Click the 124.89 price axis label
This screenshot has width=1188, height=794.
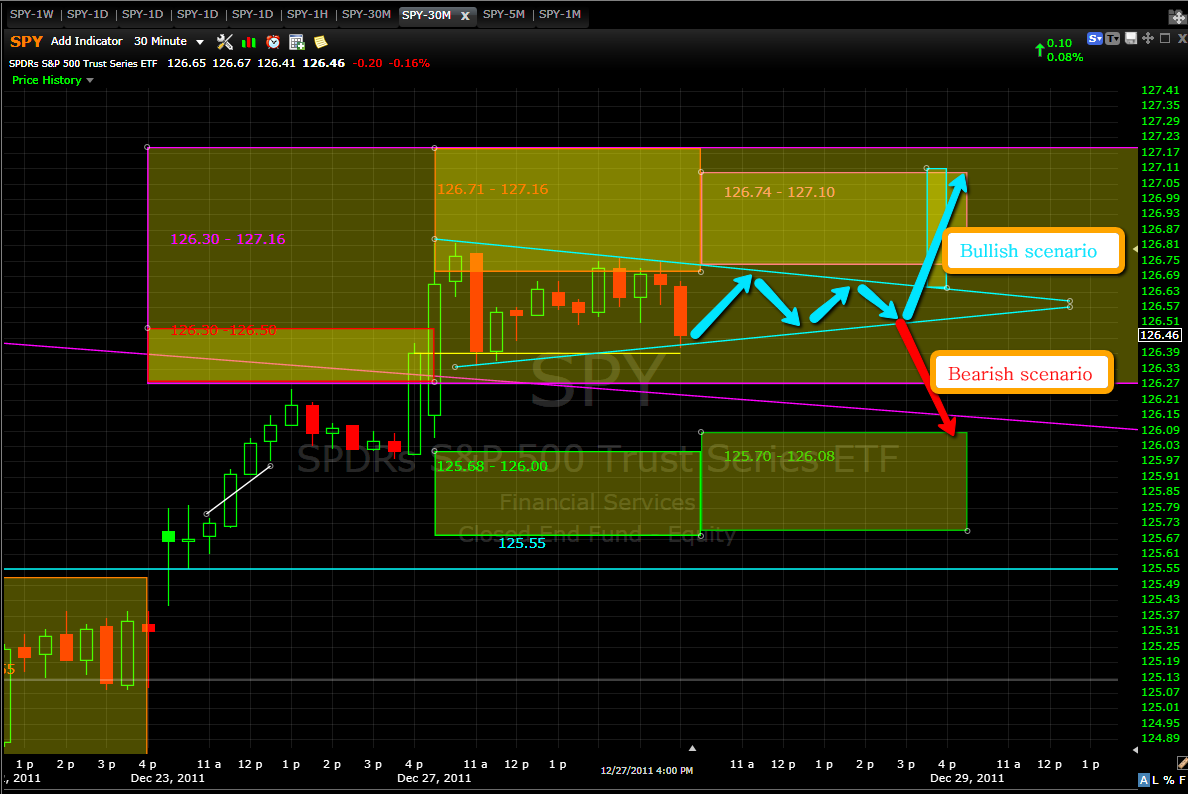[x=1160, y=738]
